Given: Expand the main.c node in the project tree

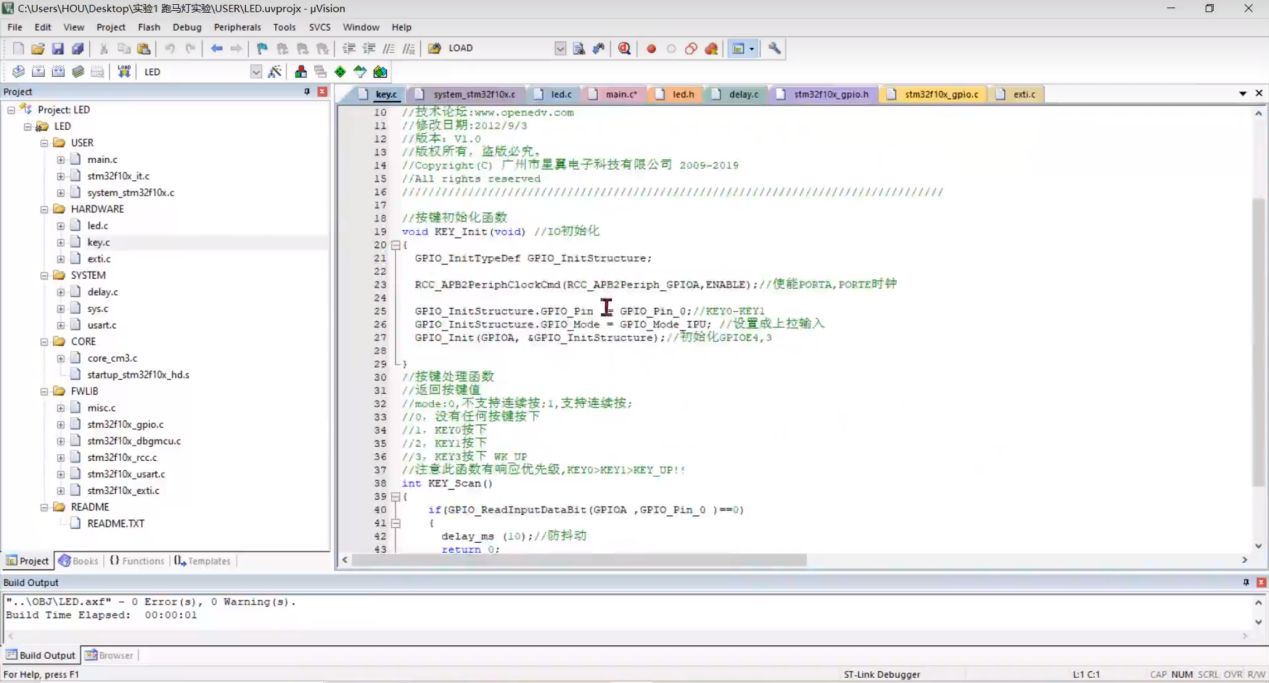Looking at the screenshot, I should tap(61, 160).
